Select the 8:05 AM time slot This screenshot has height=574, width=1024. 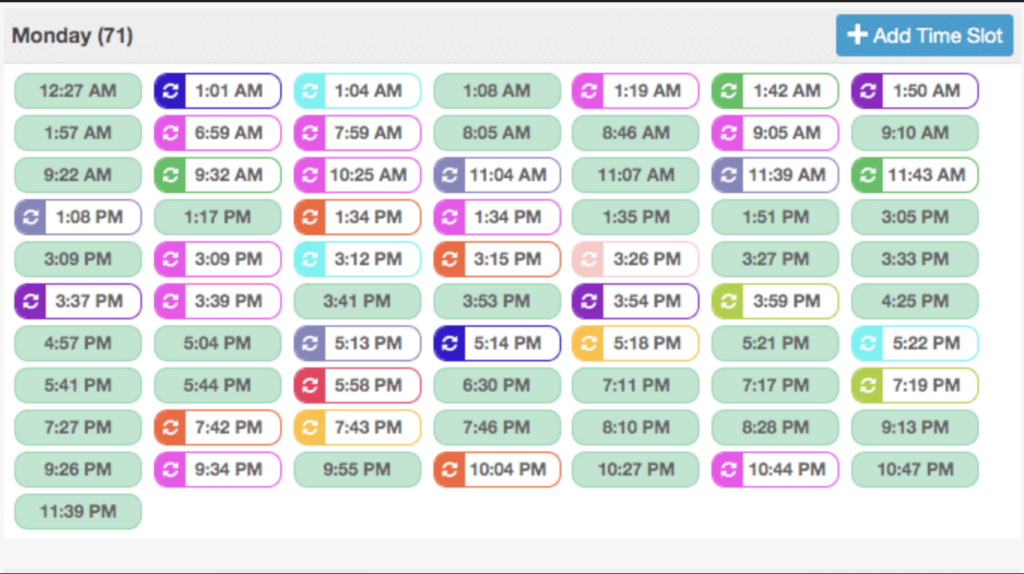tap(497, 133)
